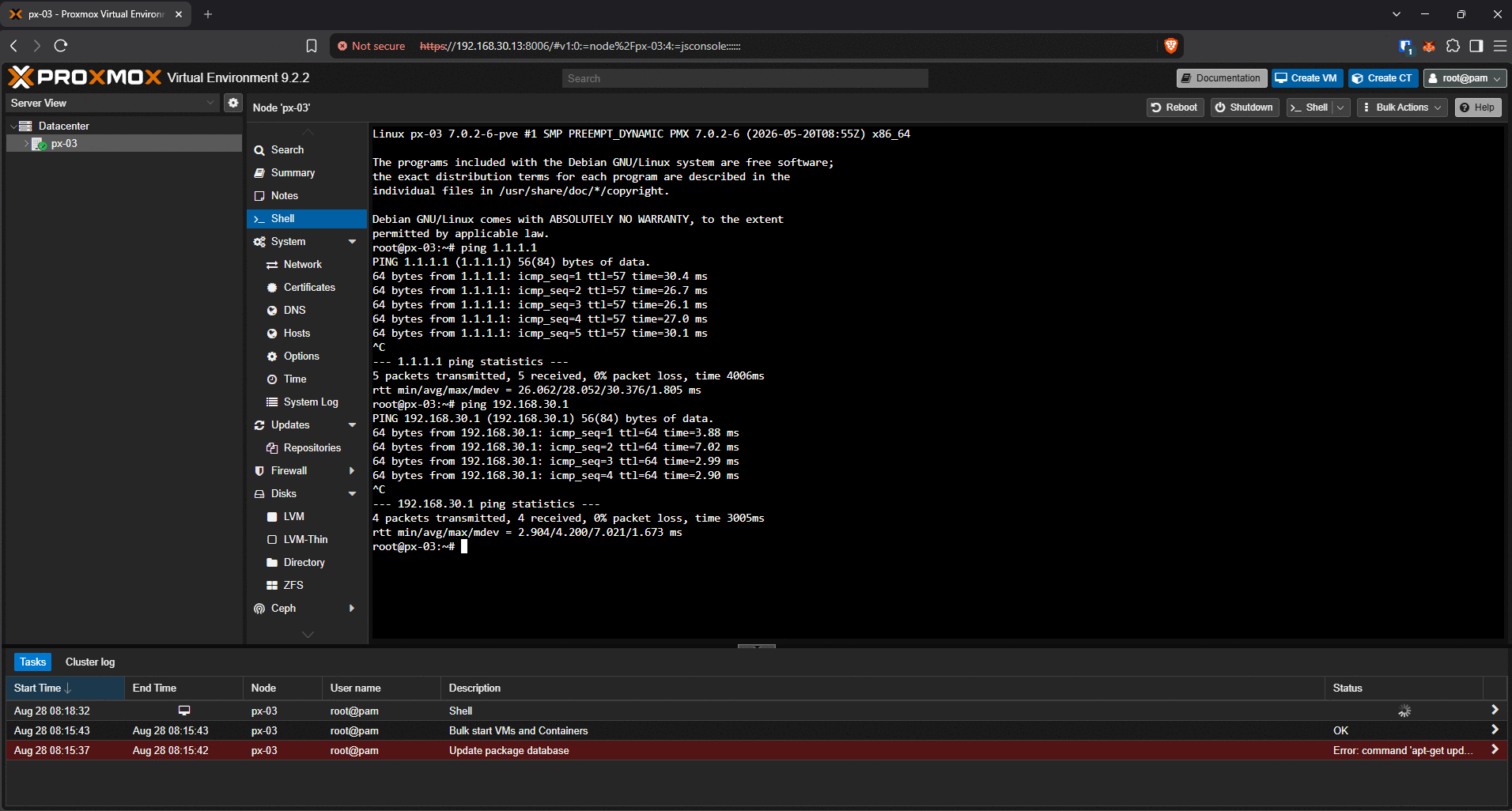The height and width of the screenshot is (811, 1512).
Task: Open the Shell button dropdown arrow
Action: pos(1340,108)
